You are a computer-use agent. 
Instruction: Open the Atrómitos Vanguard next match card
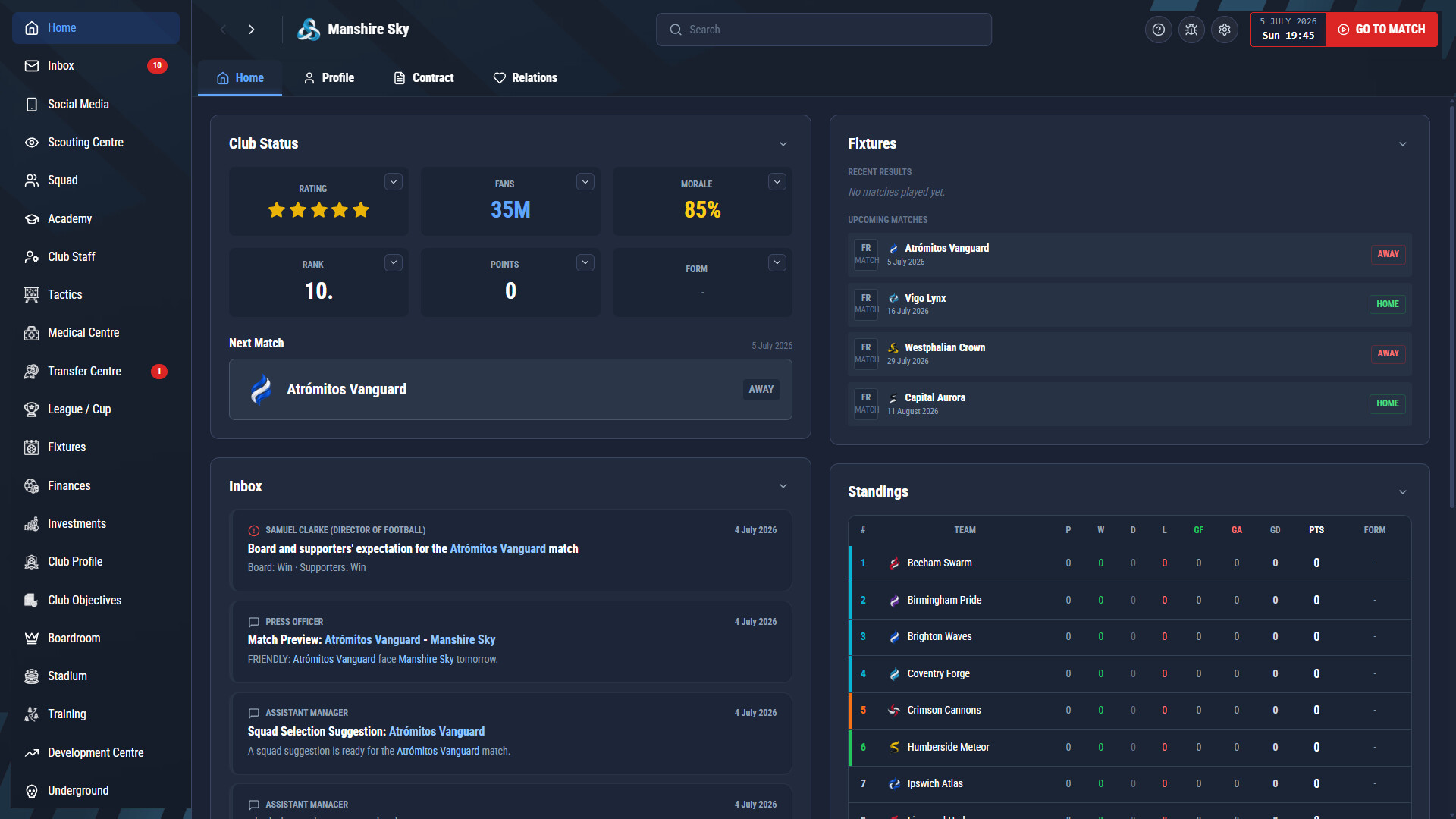tap(510, 390)
